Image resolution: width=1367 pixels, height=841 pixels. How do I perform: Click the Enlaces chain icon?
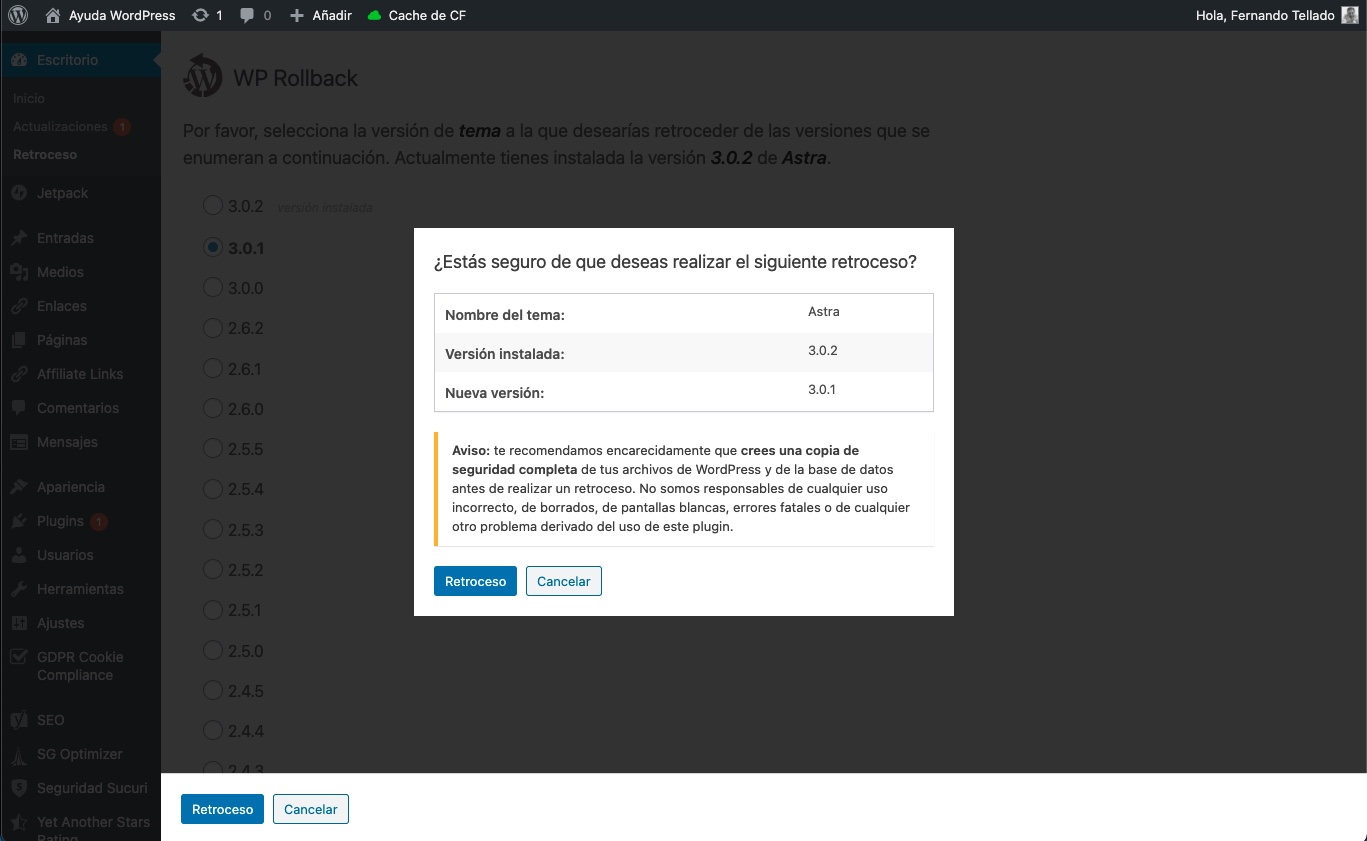pyautogui.click(x=18, y=306)
